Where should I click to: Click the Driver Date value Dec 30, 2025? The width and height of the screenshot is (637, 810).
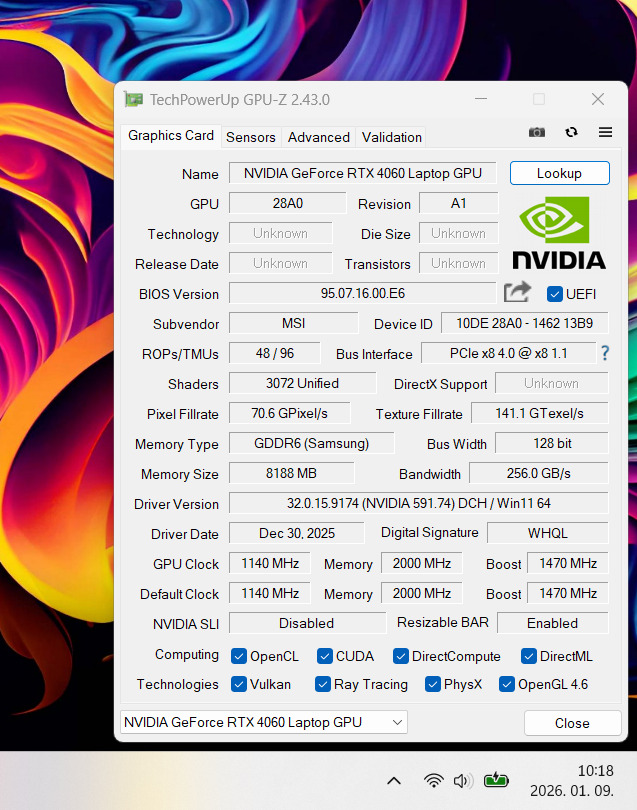(297, 533)
